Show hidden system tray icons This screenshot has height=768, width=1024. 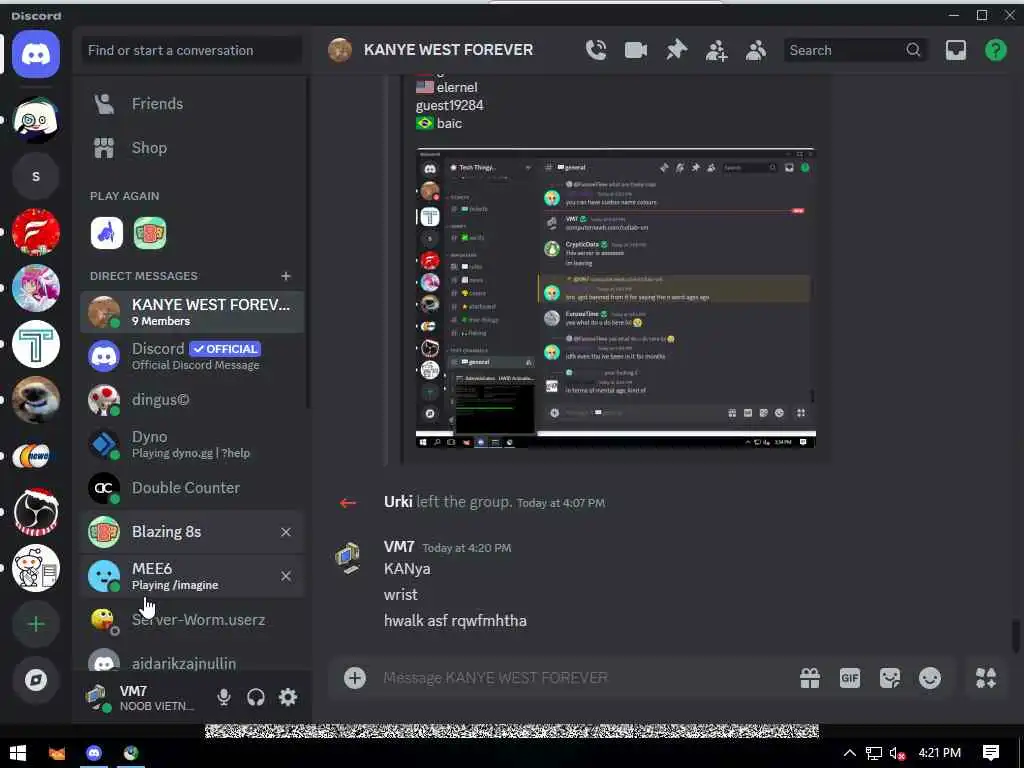[850, 753]
